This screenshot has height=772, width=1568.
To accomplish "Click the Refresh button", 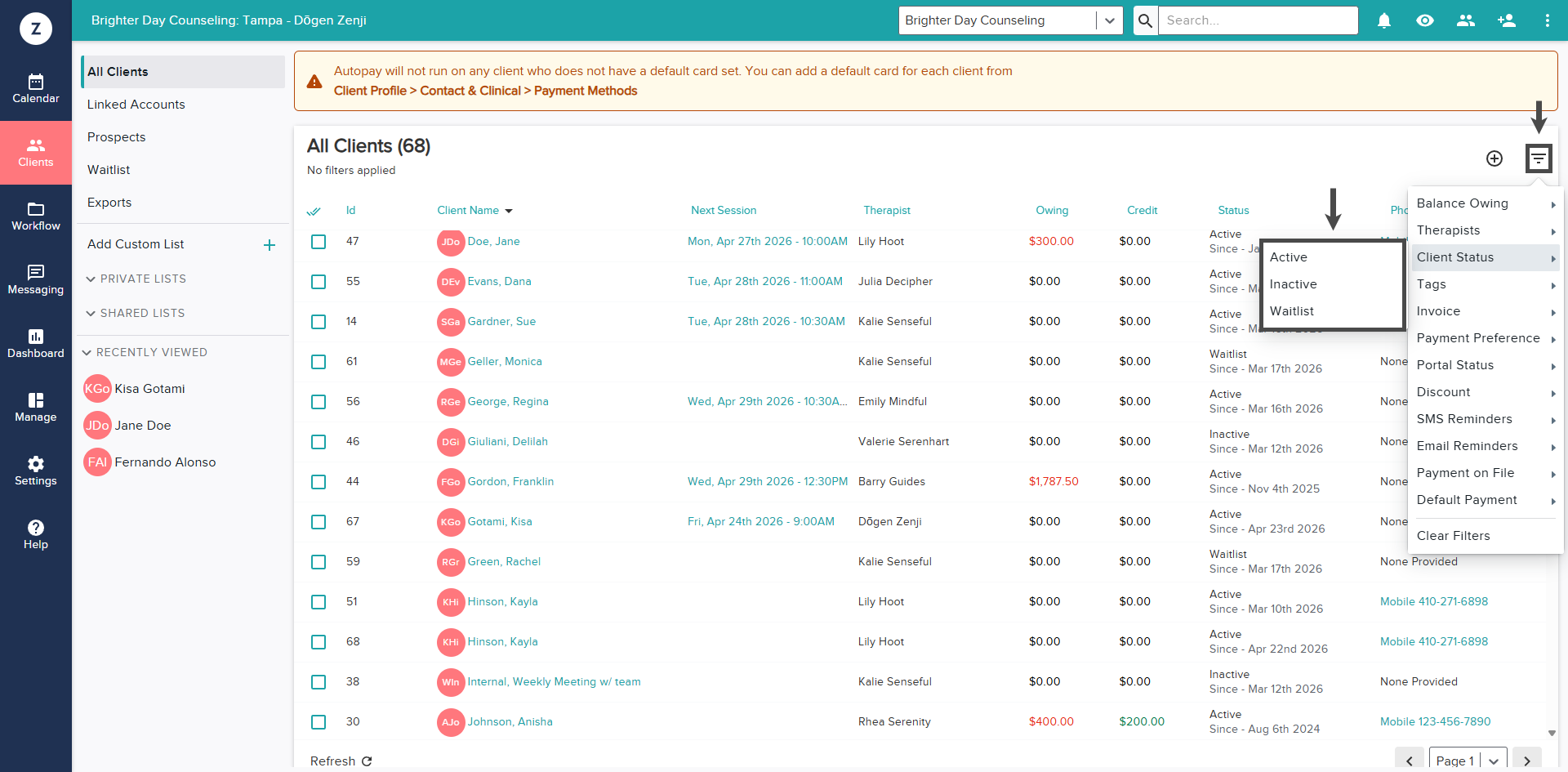I will pos(341,761).
